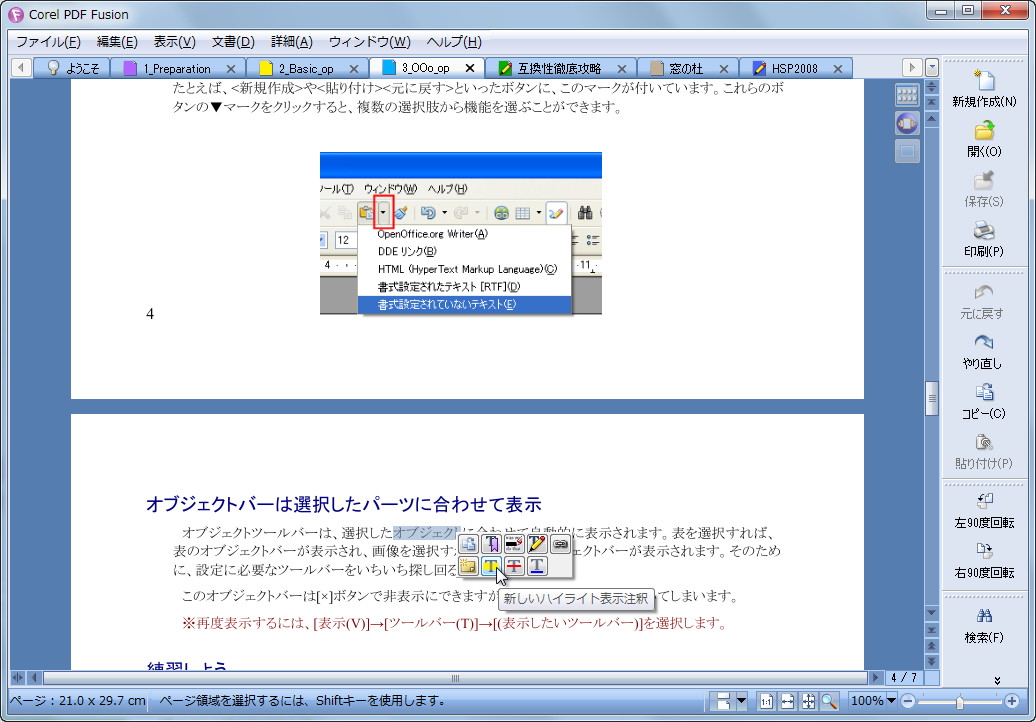The image size is (1036, 722).
Task: Click the purple bookmark annotation icon
Action: tap(491, 544)
